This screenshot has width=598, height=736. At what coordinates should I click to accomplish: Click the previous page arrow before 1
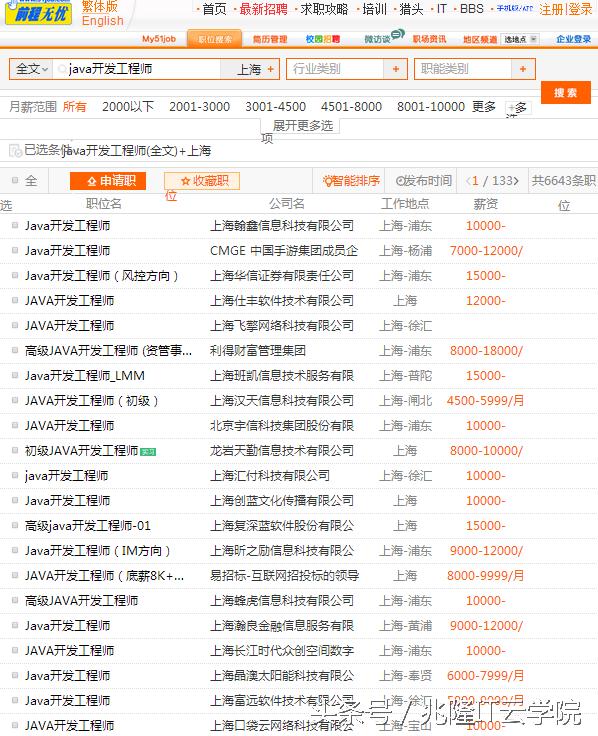pyautogui.click(x=468, y=181)
